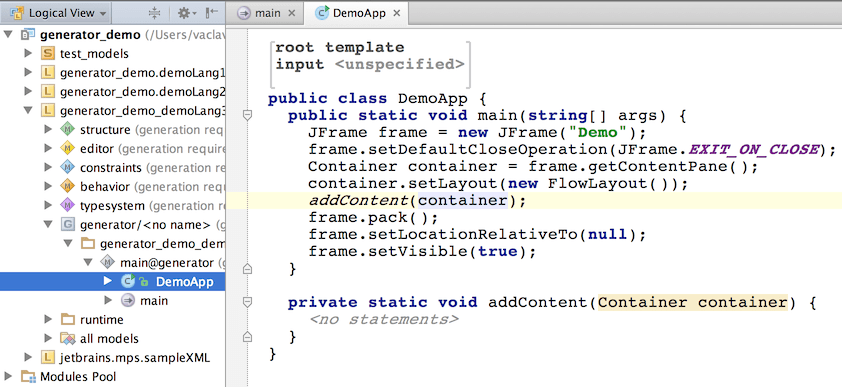
Task: Click the EXIT_ON_CLOSE constant in code
Action: point(754,149)
